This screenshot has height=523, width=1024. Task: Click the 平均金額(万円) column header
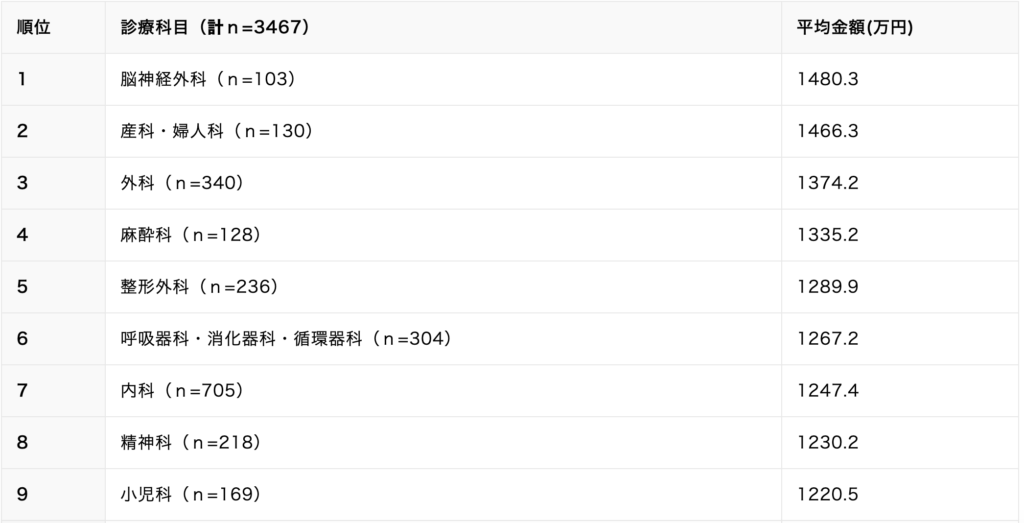click(x=854, y=27)
